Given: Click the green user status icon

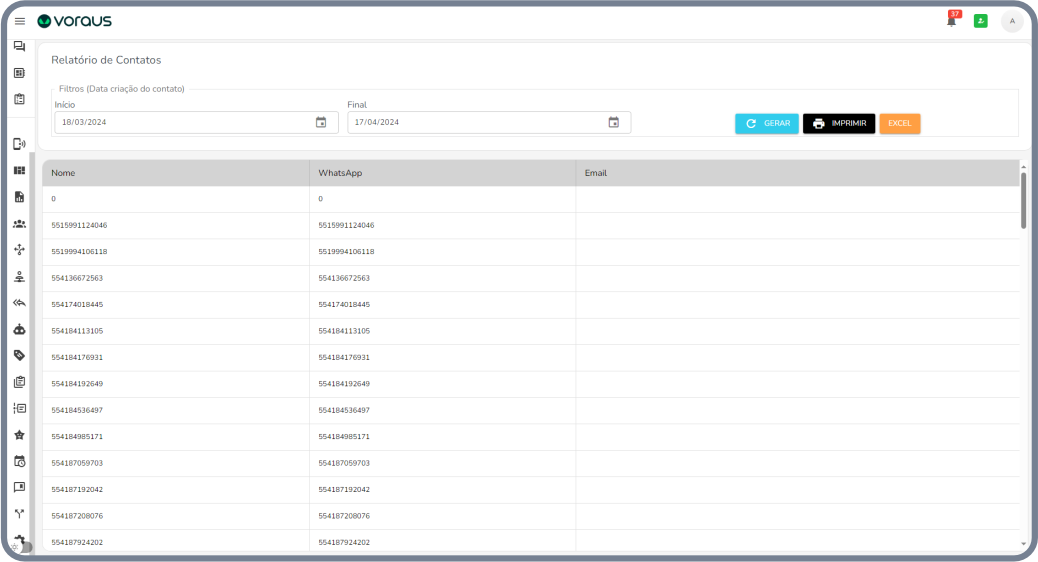Looking at the screenshot, I should [981, 21].
